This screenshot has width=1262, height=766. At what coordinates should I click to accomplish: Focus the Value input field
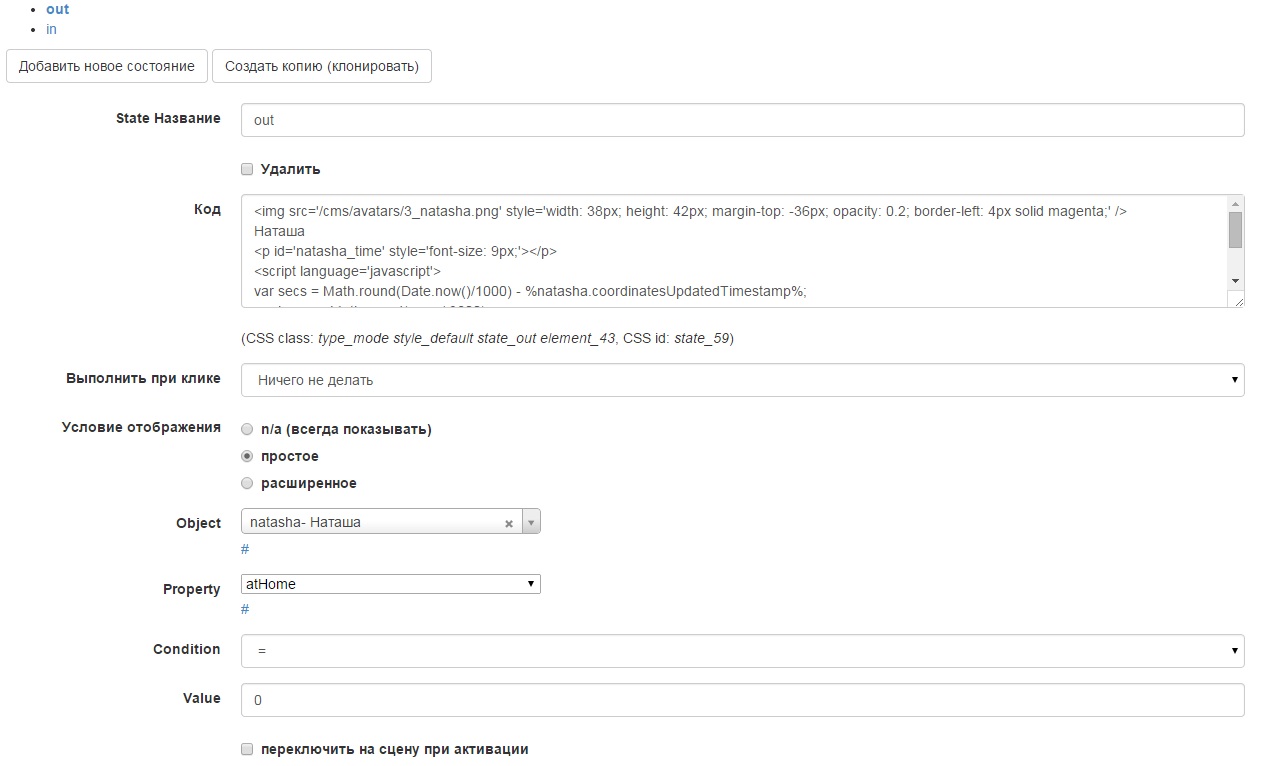click(x=742, y=700)
